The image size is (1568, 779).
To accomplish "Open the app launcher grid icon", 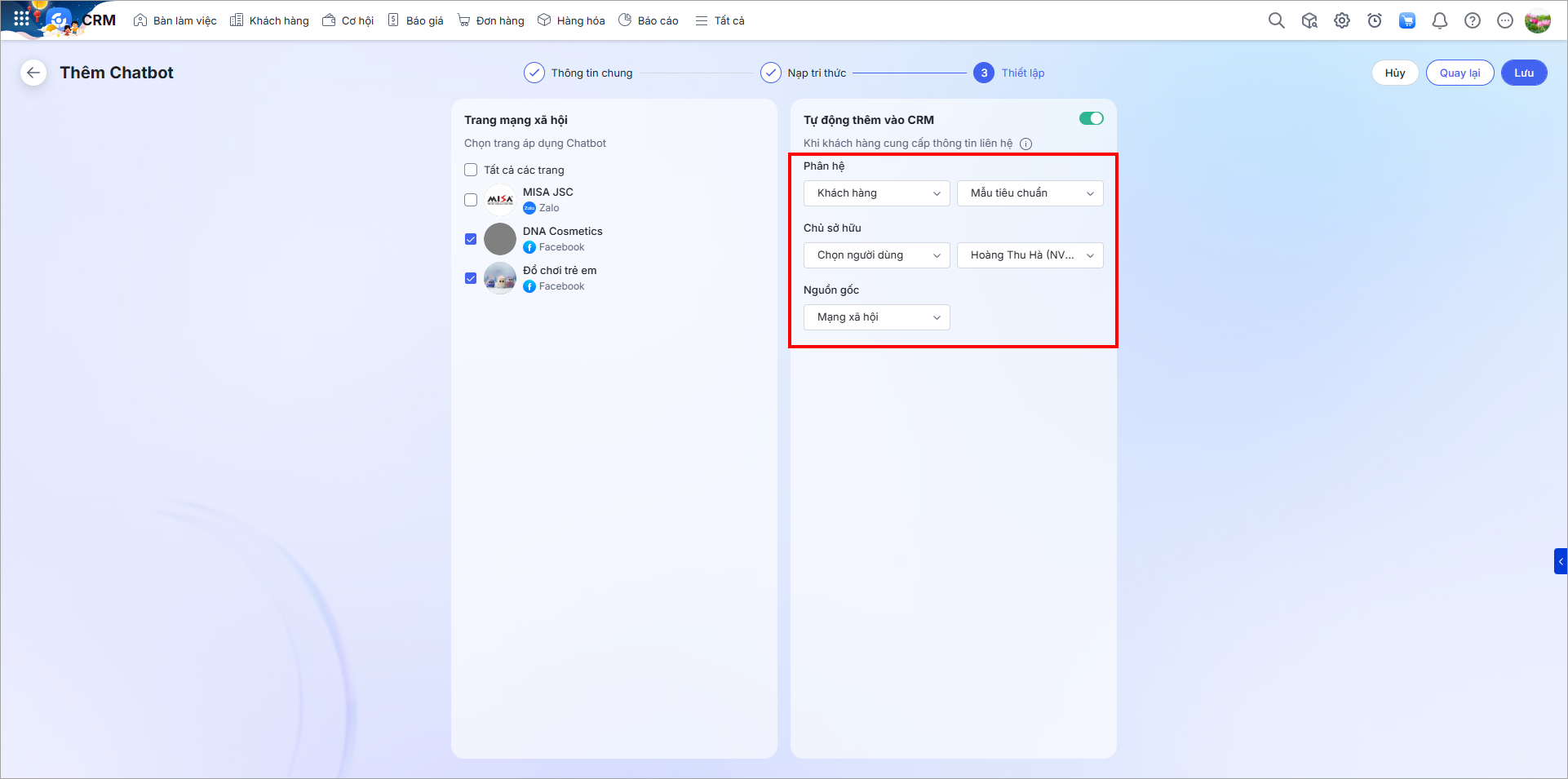I will coord(21,18).
